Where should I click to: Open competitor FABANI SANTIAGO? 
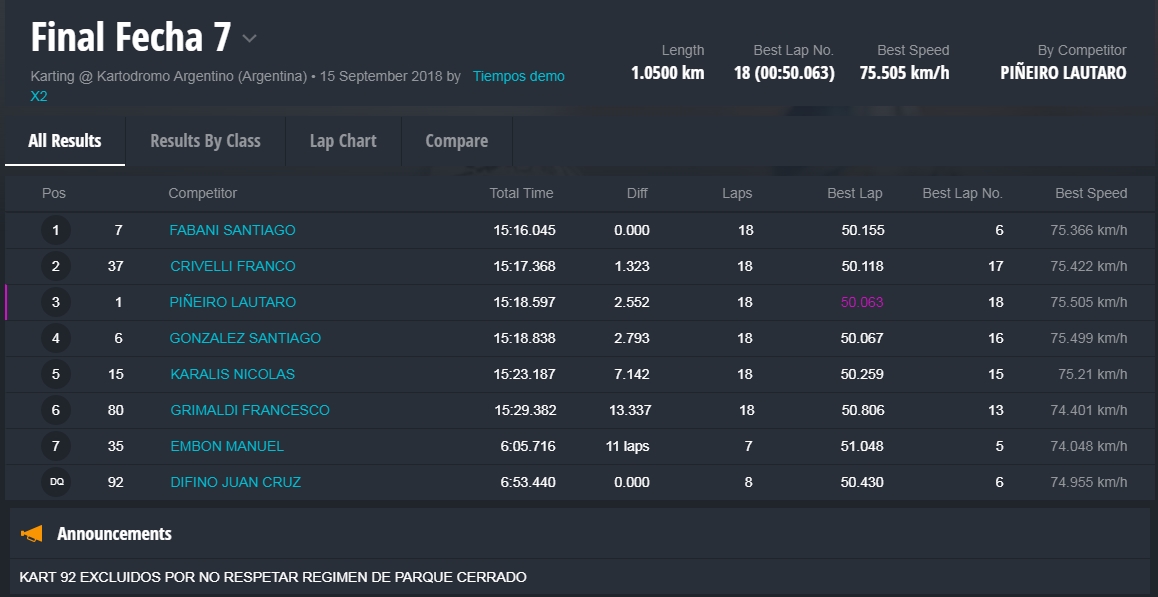pos(232,230)
